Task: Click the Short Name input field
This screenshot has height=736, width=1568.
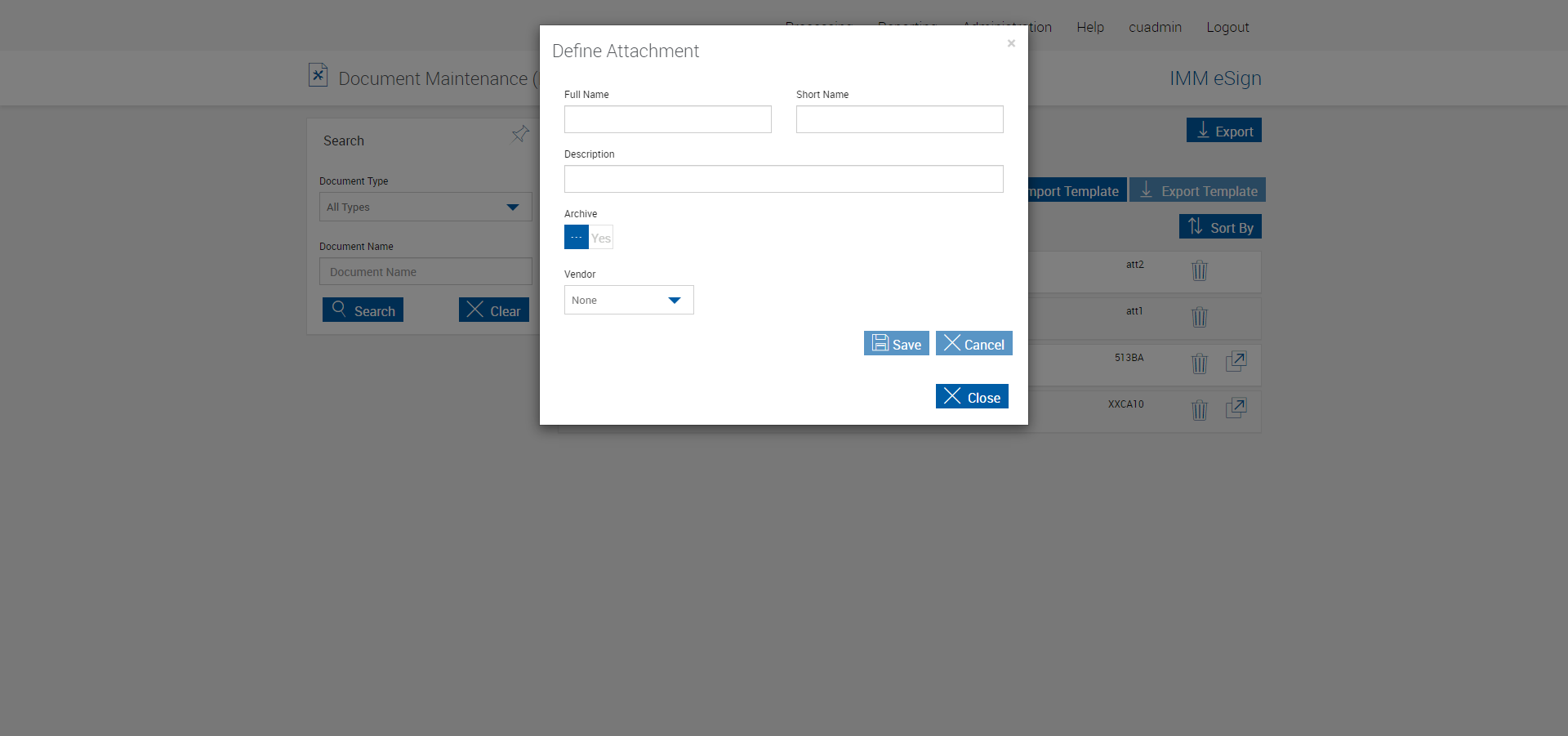Action: (x=899, y=119)
